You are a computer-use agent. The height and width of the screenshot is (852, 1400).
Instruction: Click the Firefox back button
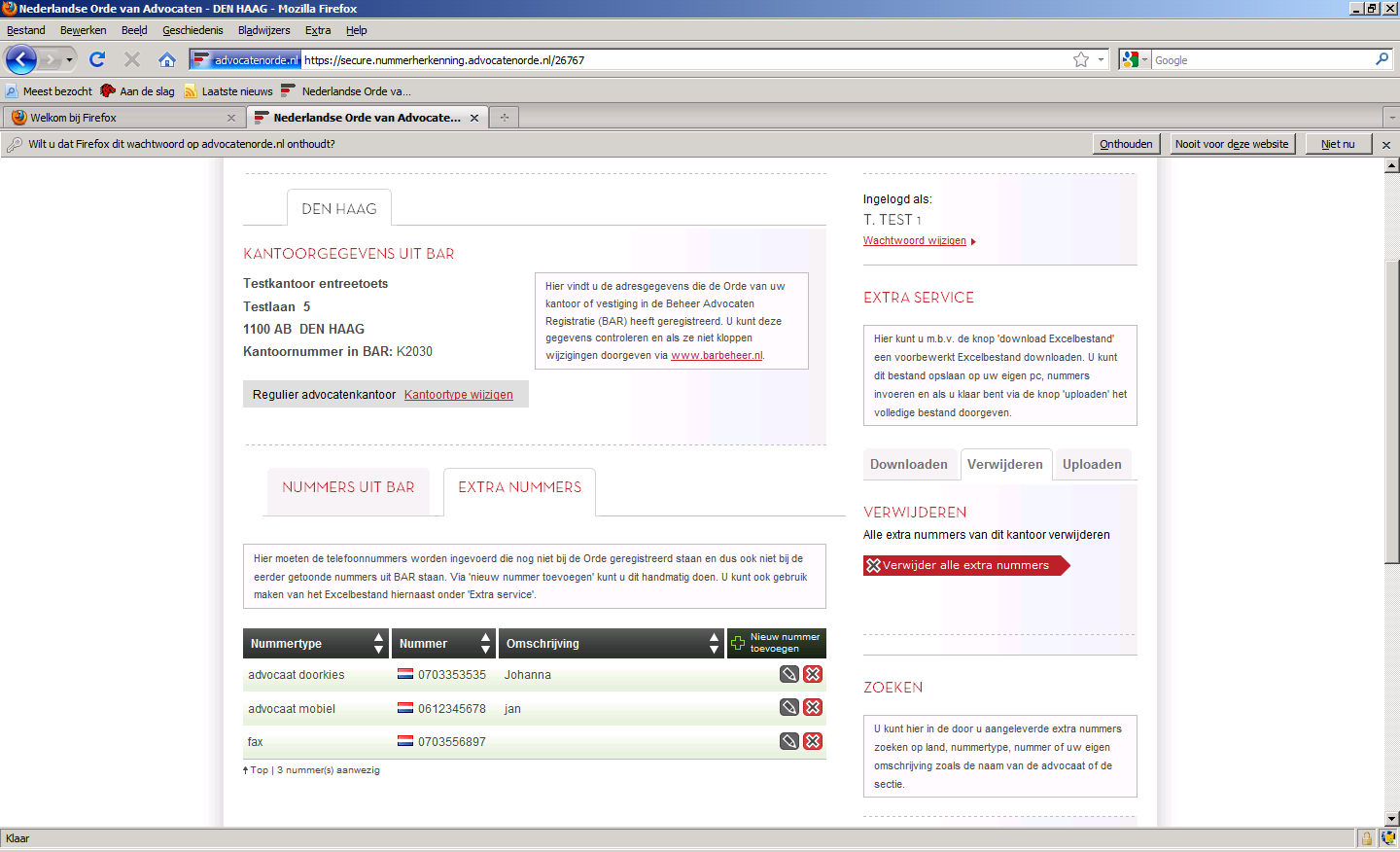point(21,60)
